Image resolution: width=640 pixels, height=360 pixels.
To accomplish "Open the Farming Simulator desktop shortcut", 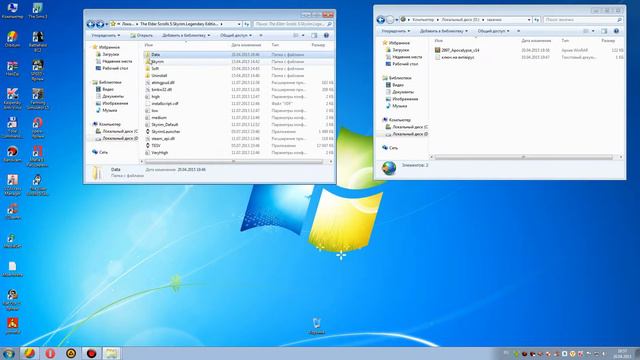I will click(38, 98).
